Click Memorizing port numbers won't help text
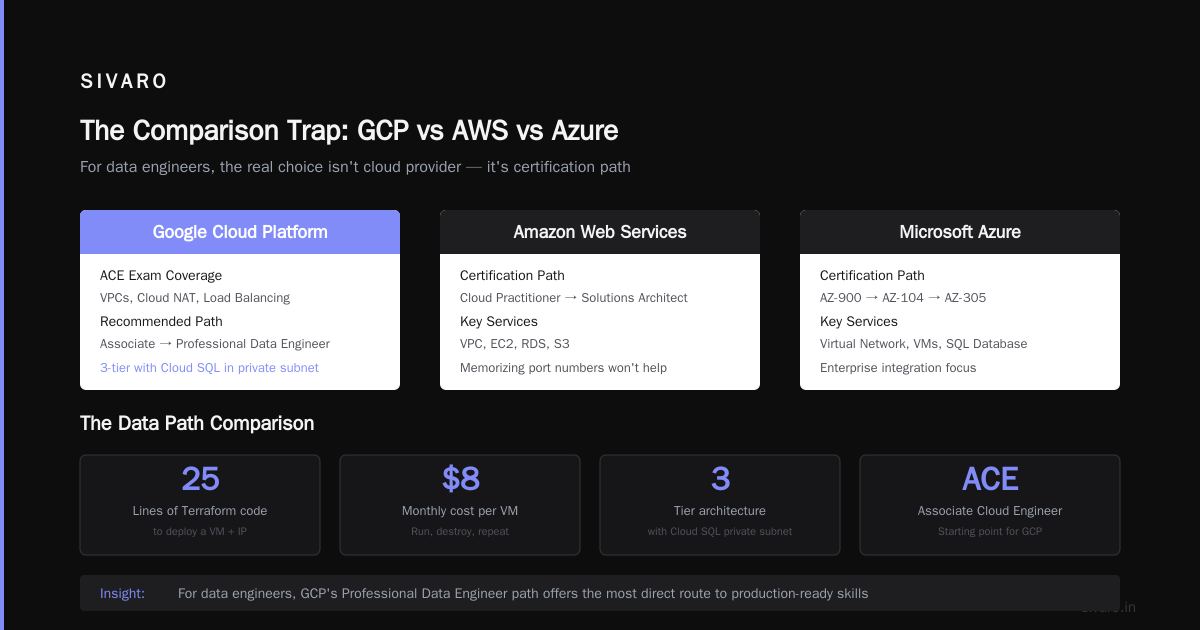Image resolution: width=1200 pixels, height=630 pixels. 563,368
